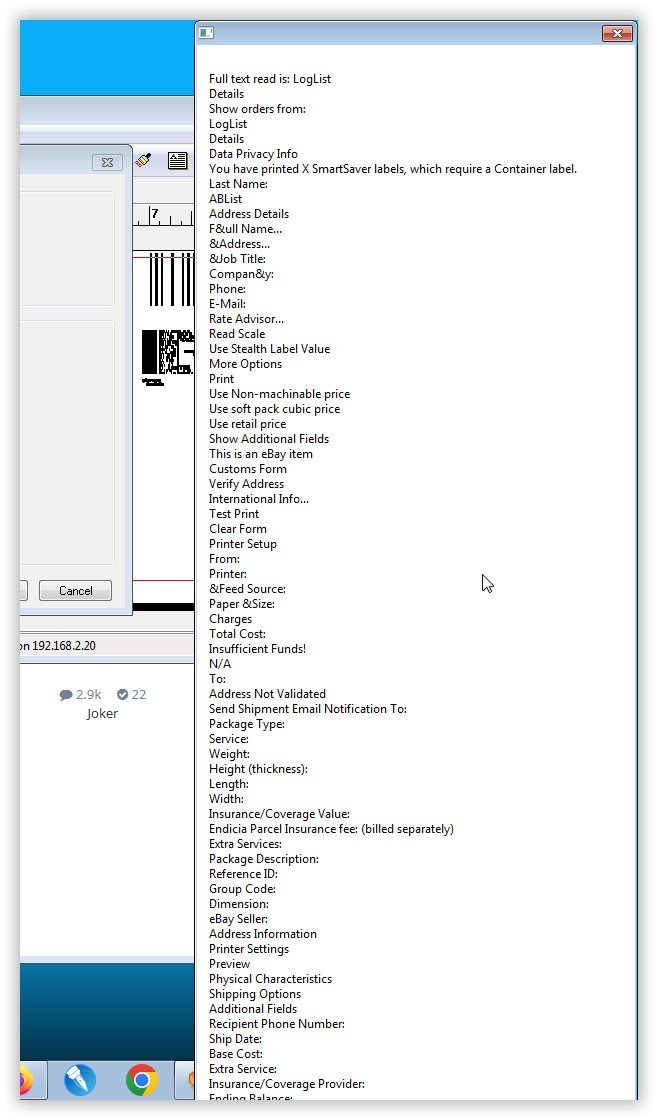The height and width of the screenshot is (1120, 658).
Task: Click 'Endicia Parcel Insurance fee' line
Action: point(332,829)
